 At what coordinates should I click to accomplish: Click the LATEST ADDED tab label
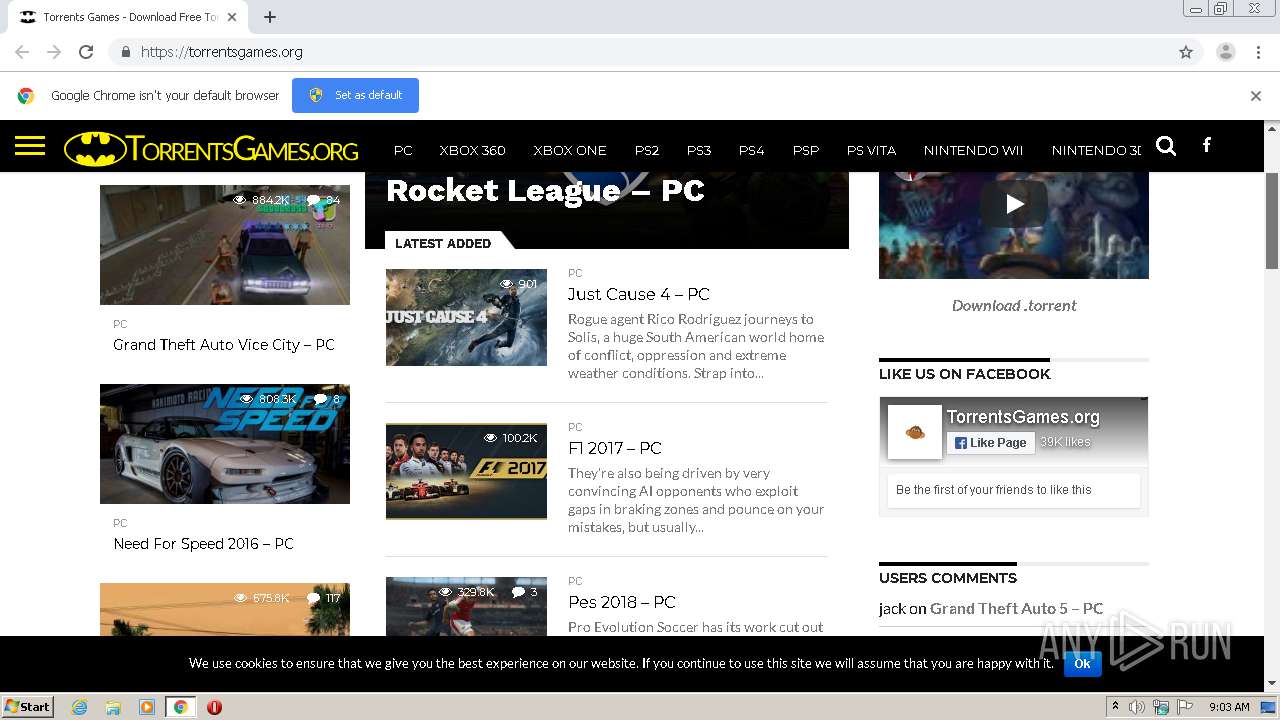[443, 243]
